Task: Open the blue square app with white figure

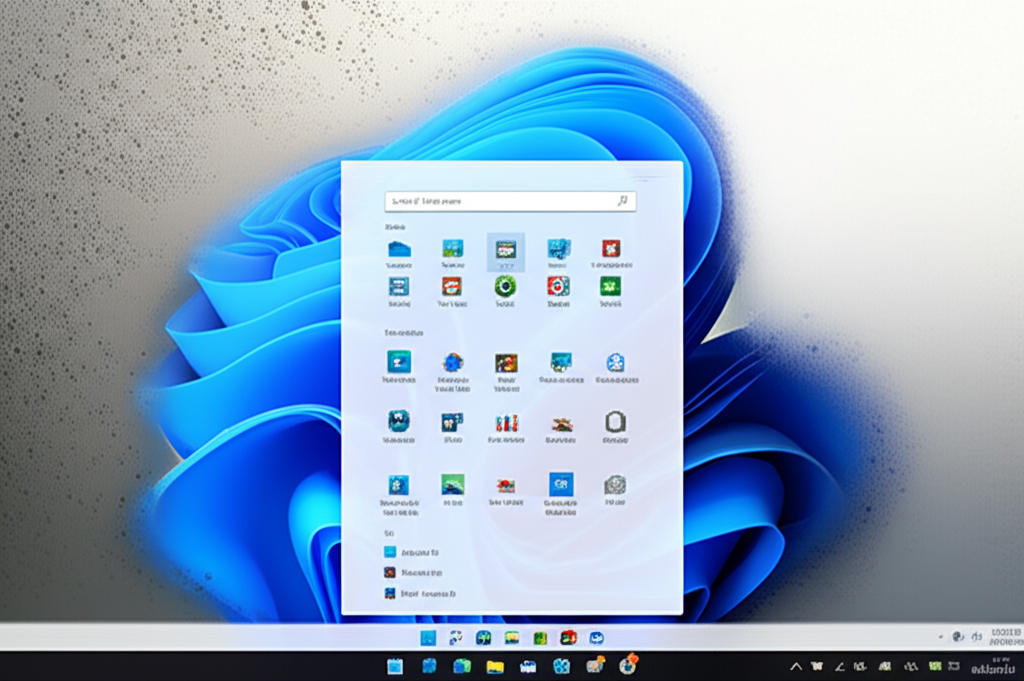Action: (398, 485)
